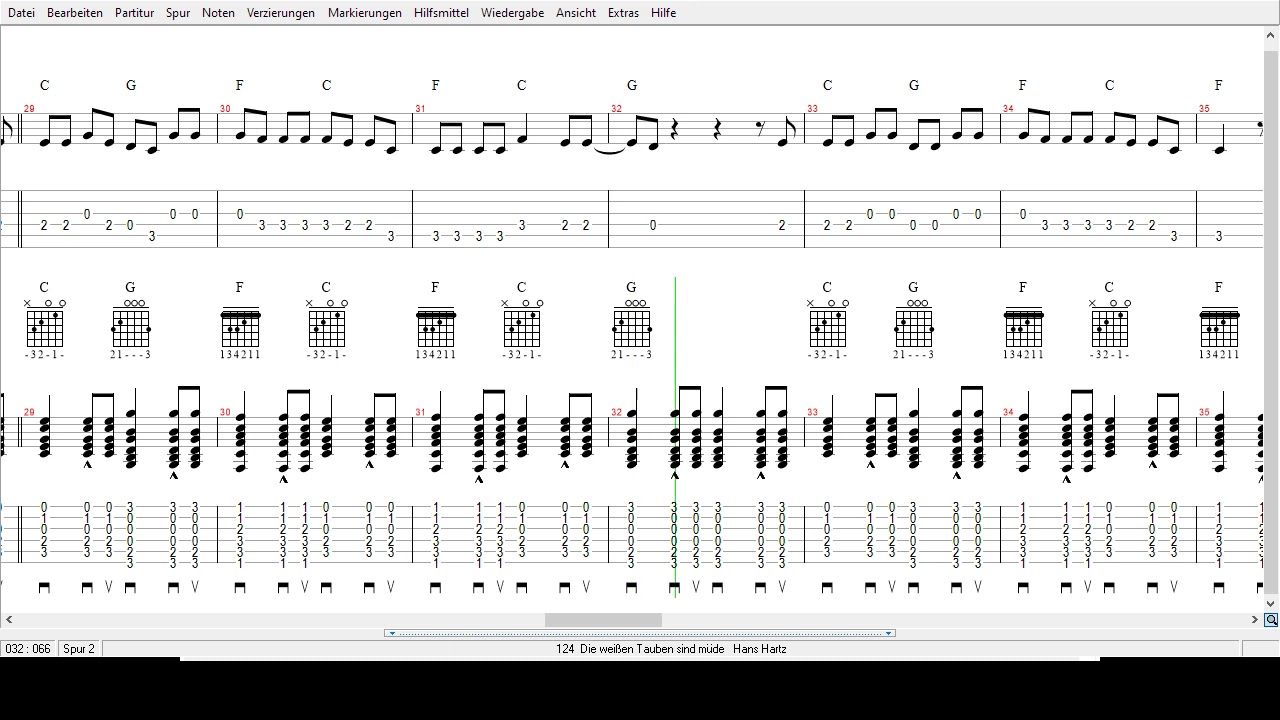This screenshot has width=1280, height=720.
Task: Click the left handle of the dotted range slider
Action: click(392, 633)
